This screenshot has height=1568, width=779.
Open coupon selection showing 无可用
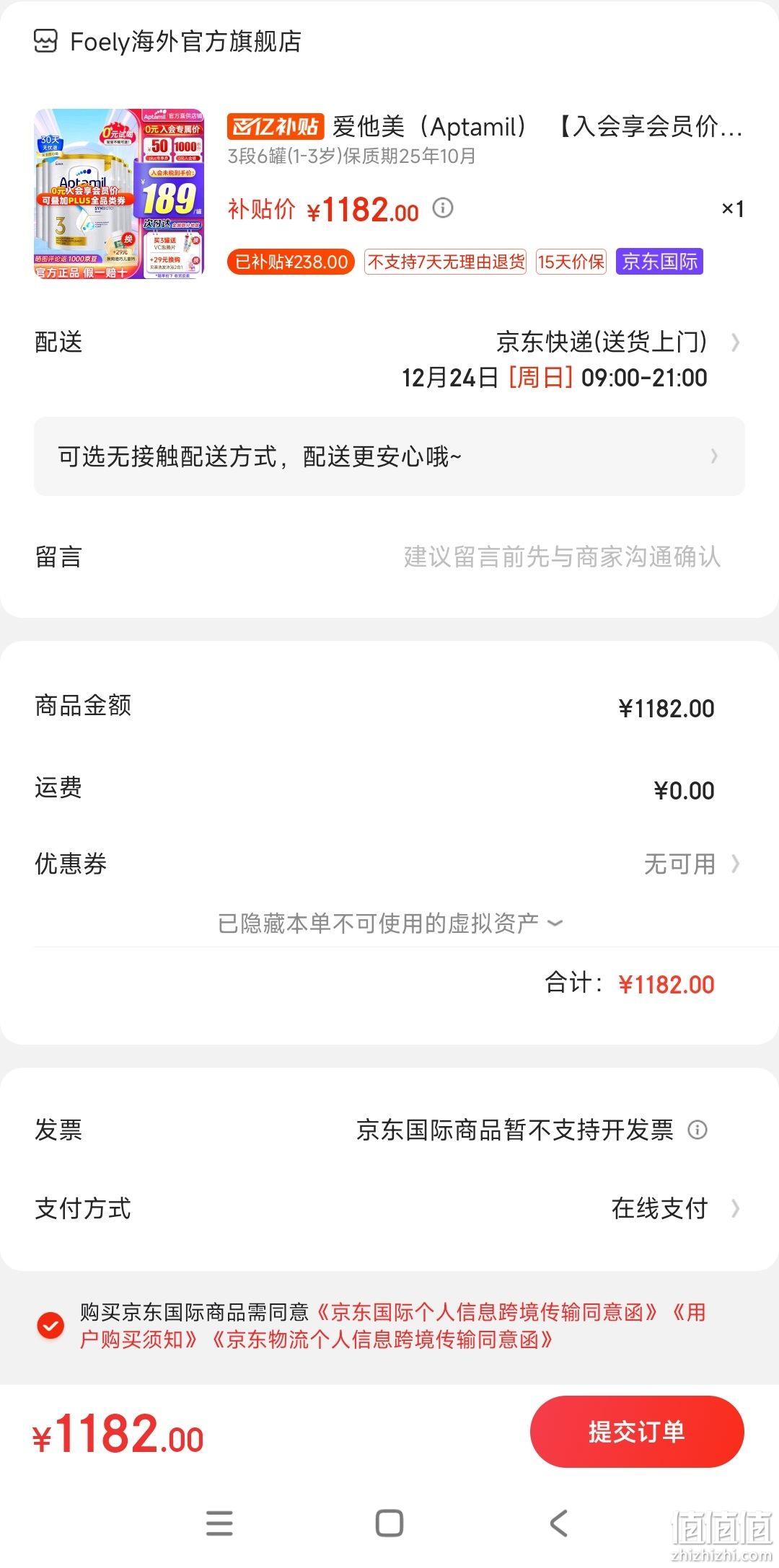pos(692,864)
